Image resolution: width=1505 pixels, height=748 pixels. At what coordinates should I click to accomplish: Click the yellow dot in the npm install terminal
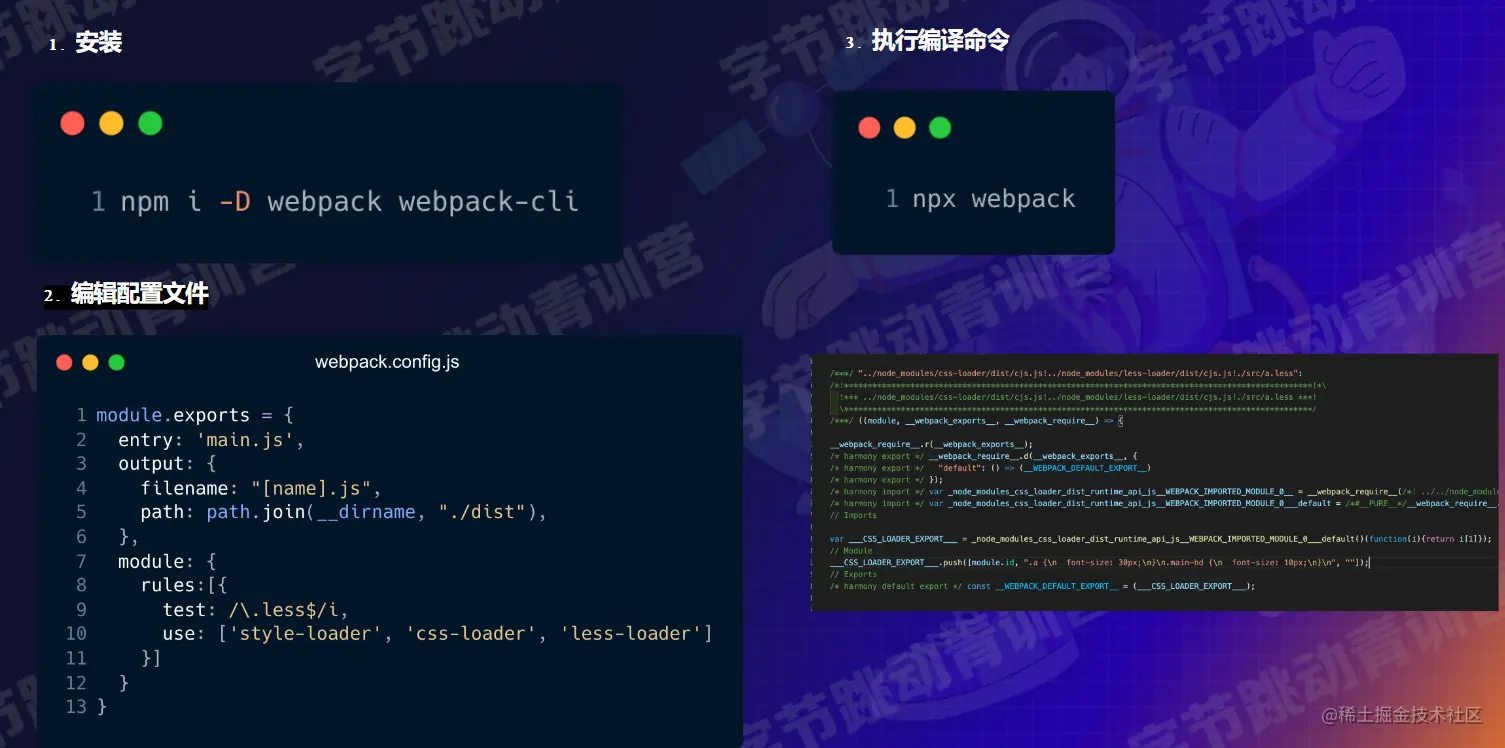(111, 123)
